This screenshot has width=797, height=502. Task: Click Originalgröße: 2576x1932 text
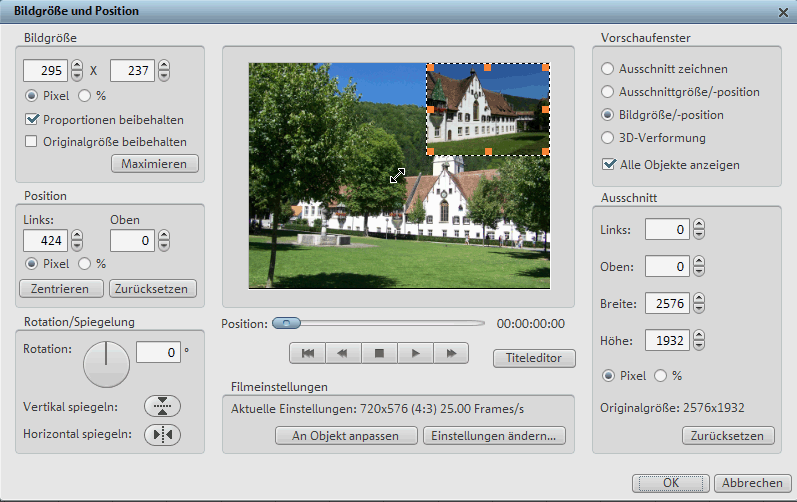(x=672, y=408)
